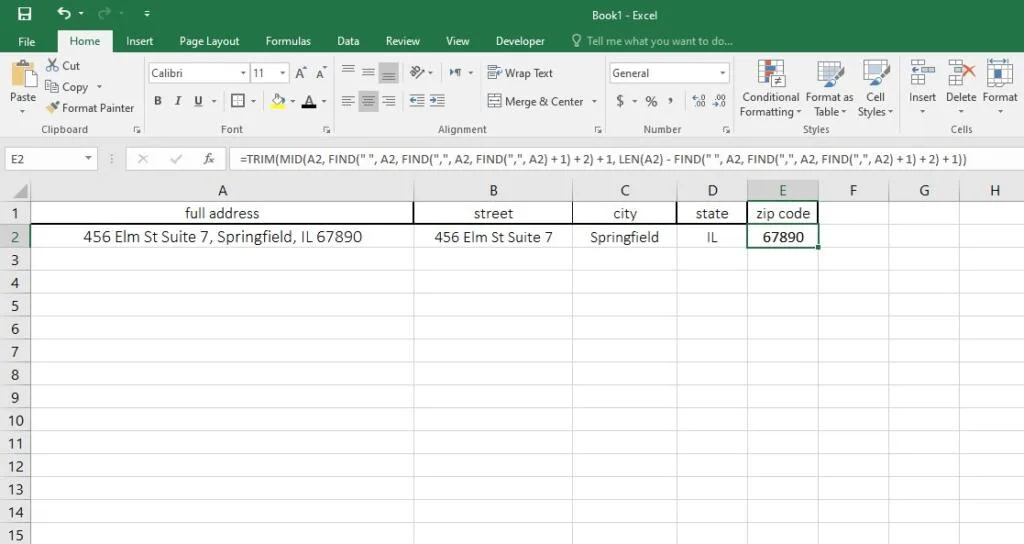1024x544 pixels.
Task: Align text to the left
Action: [x=348, y=101]
